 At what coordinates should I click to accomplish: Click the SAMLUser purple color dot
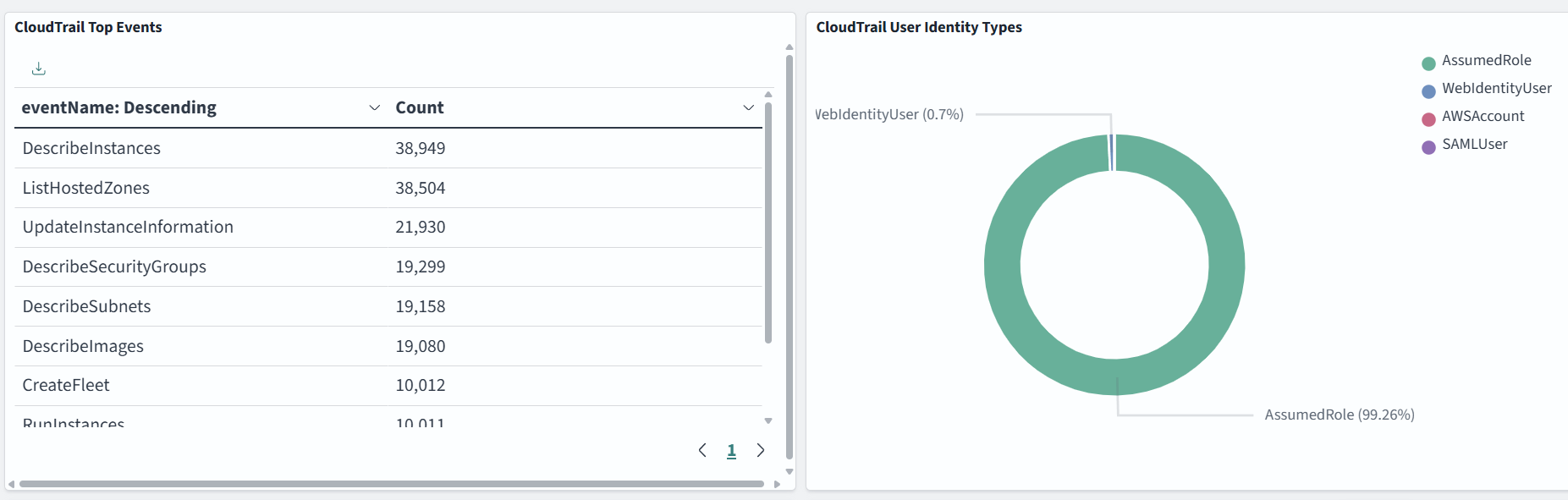coord(1428,147)
